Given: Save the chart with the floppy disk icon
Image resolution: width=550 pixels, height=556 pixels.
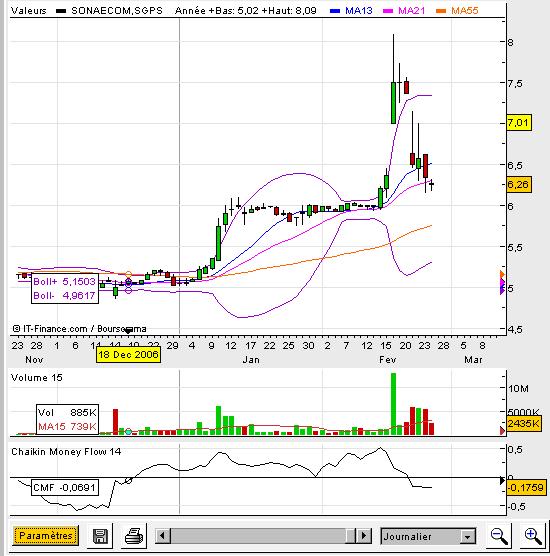Looking at the screenshot, I should tap(100, 536).
